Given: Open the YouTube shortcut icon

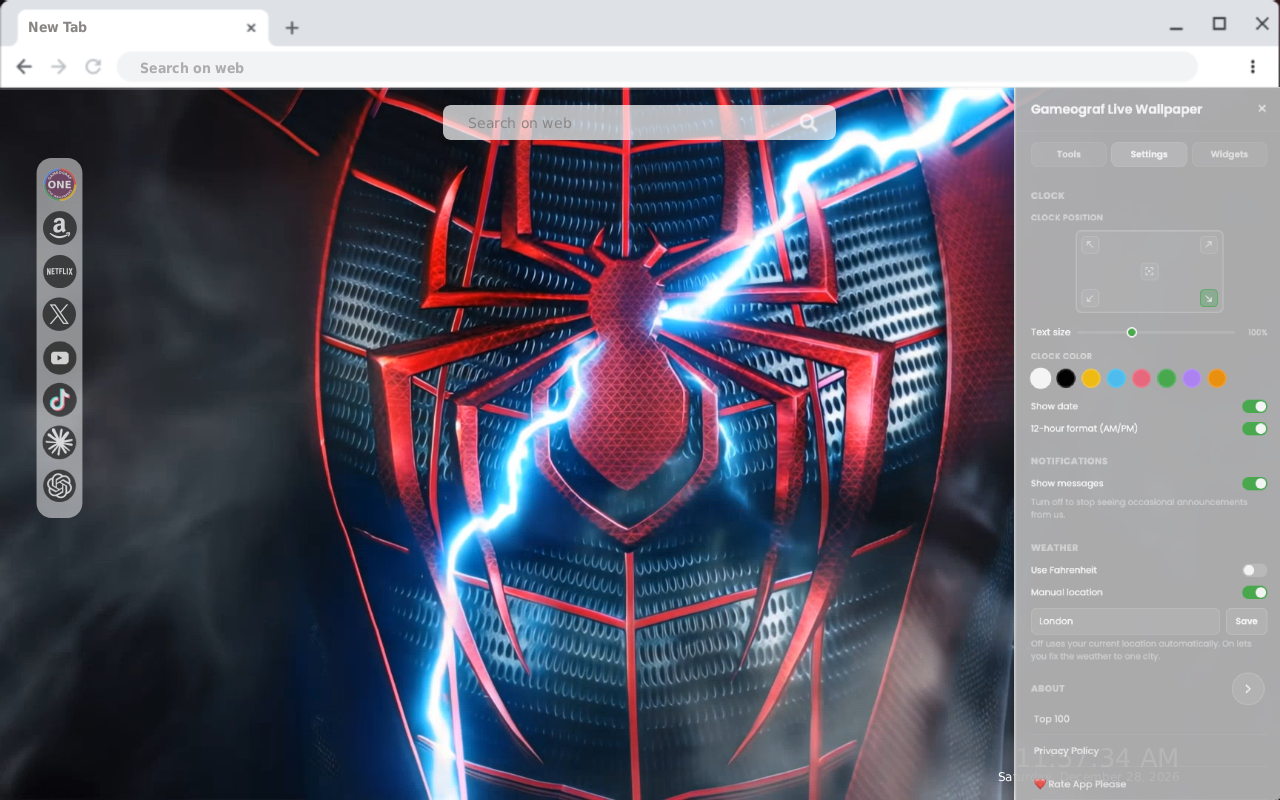Looking at the screenshot, I should 60,357.
